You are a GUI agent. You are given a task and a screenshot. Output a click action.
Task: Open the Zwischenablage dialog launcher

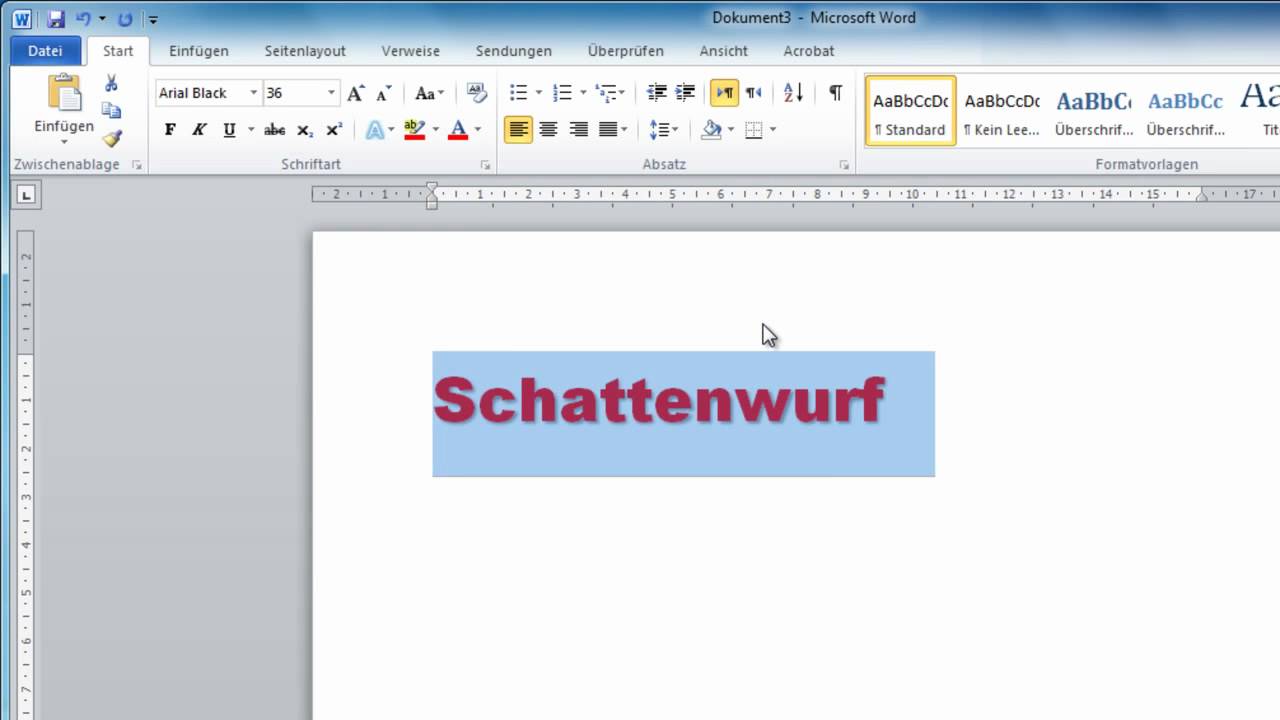point(137,165)
